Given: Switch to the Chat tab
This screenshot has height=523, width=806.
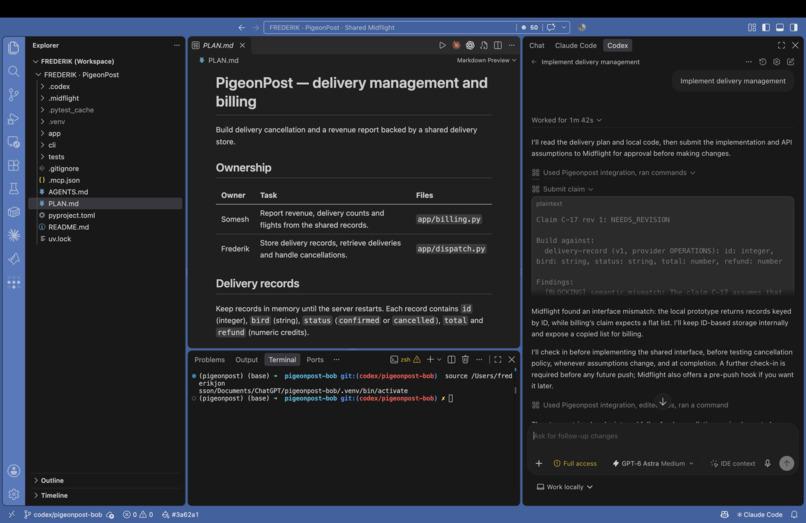Looking at the screenshot, I should pyautogui.click(x=537, y=45).
